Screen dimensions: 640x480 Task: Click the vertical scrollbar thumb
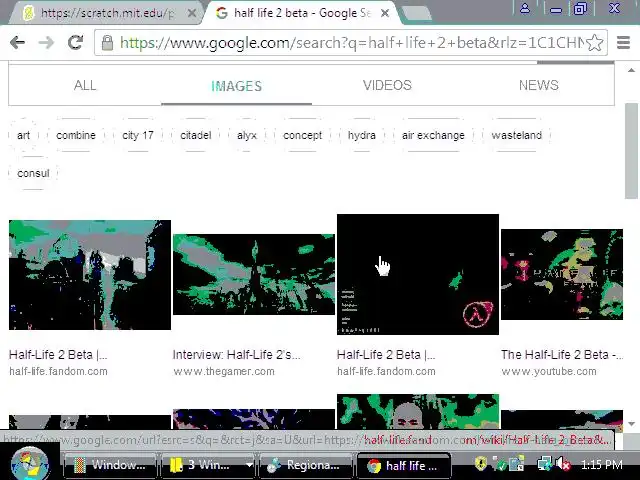(x=631, y=151)
